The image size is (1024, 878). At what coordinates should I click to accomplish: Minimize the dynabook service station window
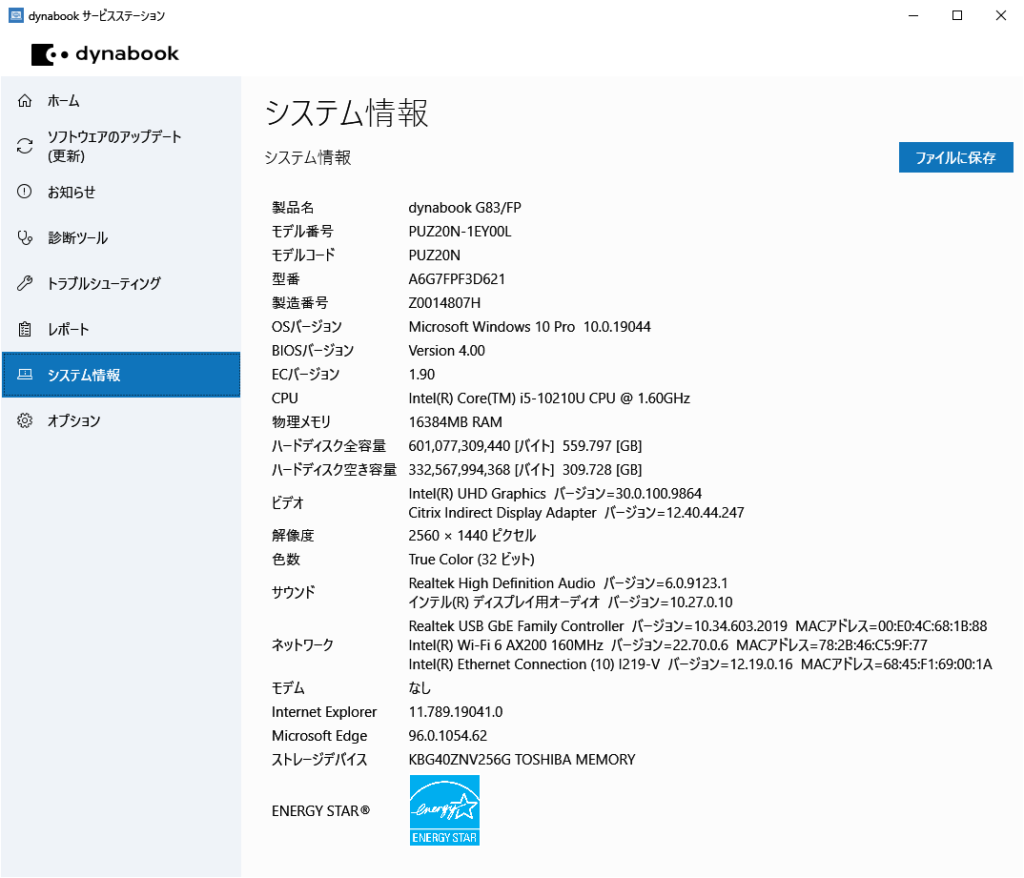[913, 15]
